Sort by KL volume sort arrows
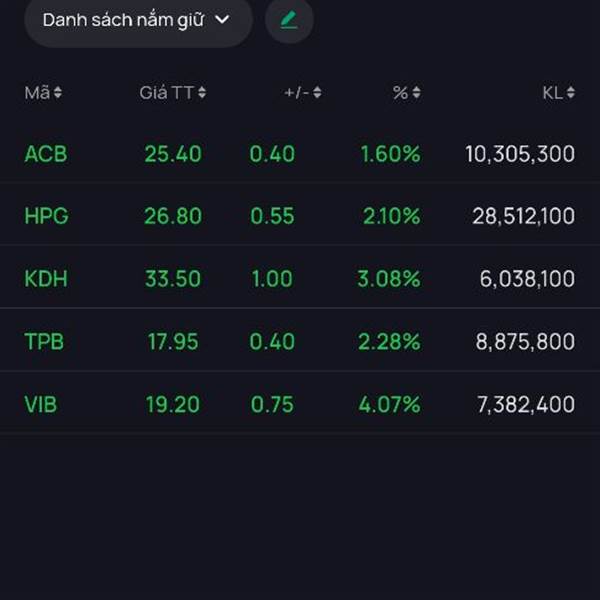The width and height of the screenshot is (600, 600). (570, 93)
